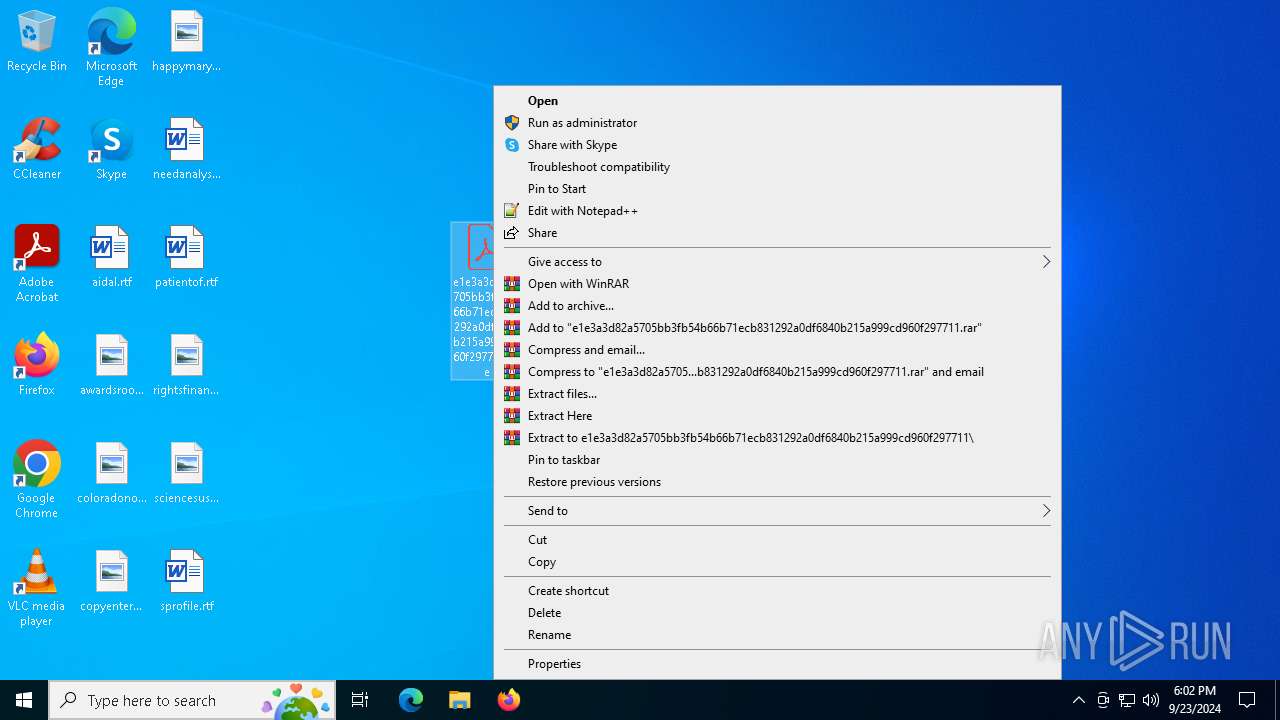Show hidden system tray icons
The width and height of the screenshot is (1280, 720).
[1078, 700]
